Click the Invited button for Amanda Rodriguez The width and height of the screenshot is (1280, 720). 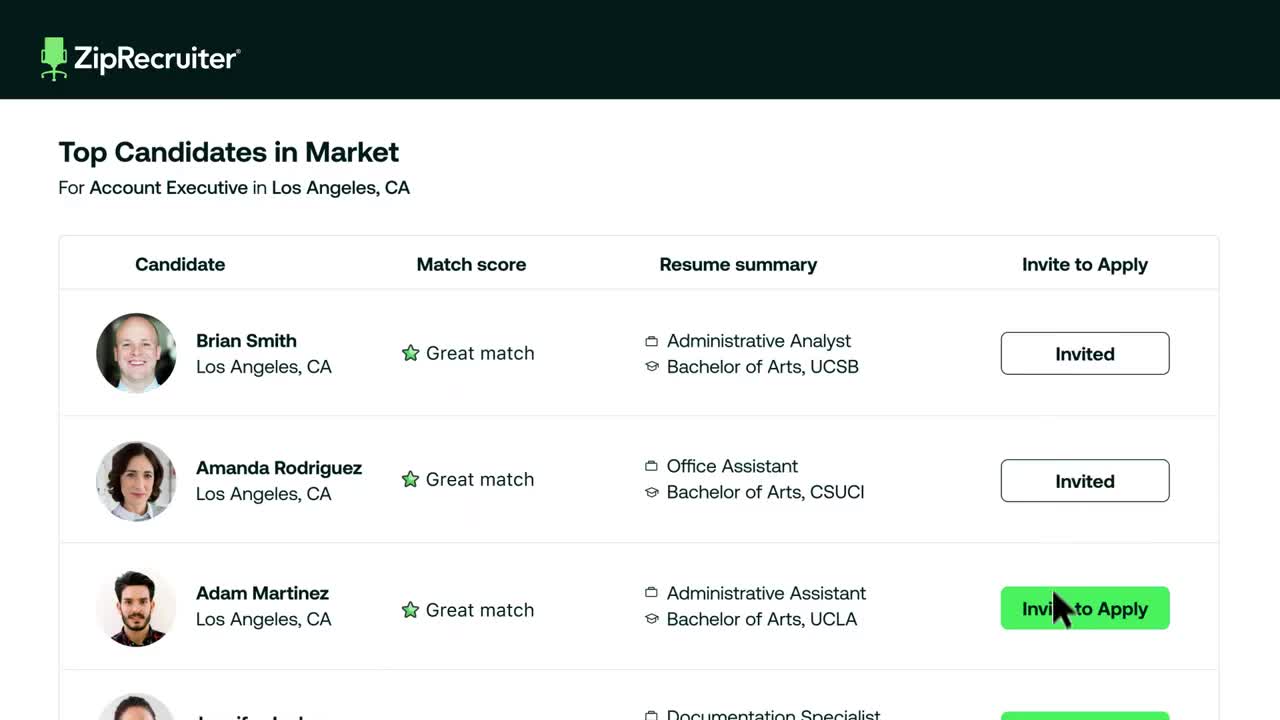pyautogui.click(x=1084, y=481)
